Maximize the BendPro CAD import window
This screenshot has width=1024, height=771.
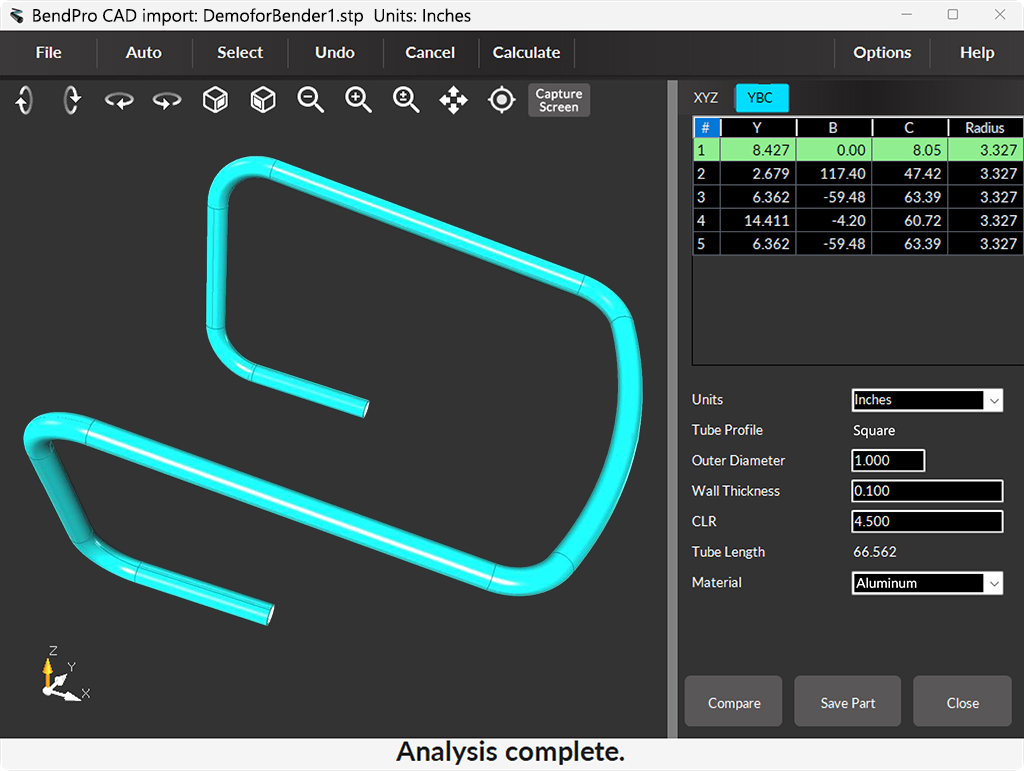(953, 14)
